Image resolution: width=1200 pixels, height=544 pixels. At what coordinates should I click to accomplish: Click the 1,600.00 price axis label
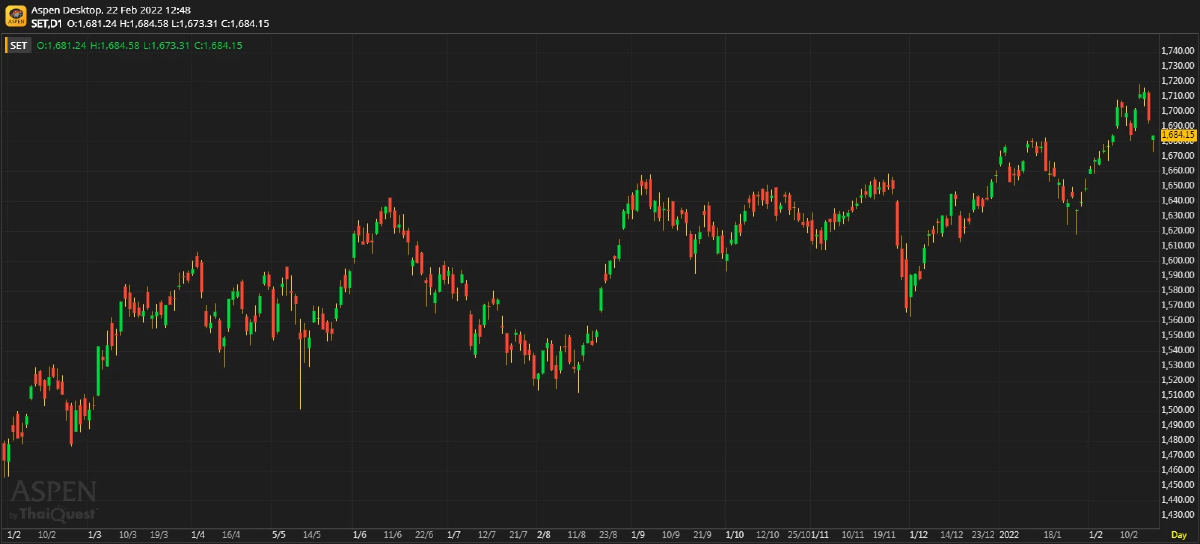(1179, 260)
